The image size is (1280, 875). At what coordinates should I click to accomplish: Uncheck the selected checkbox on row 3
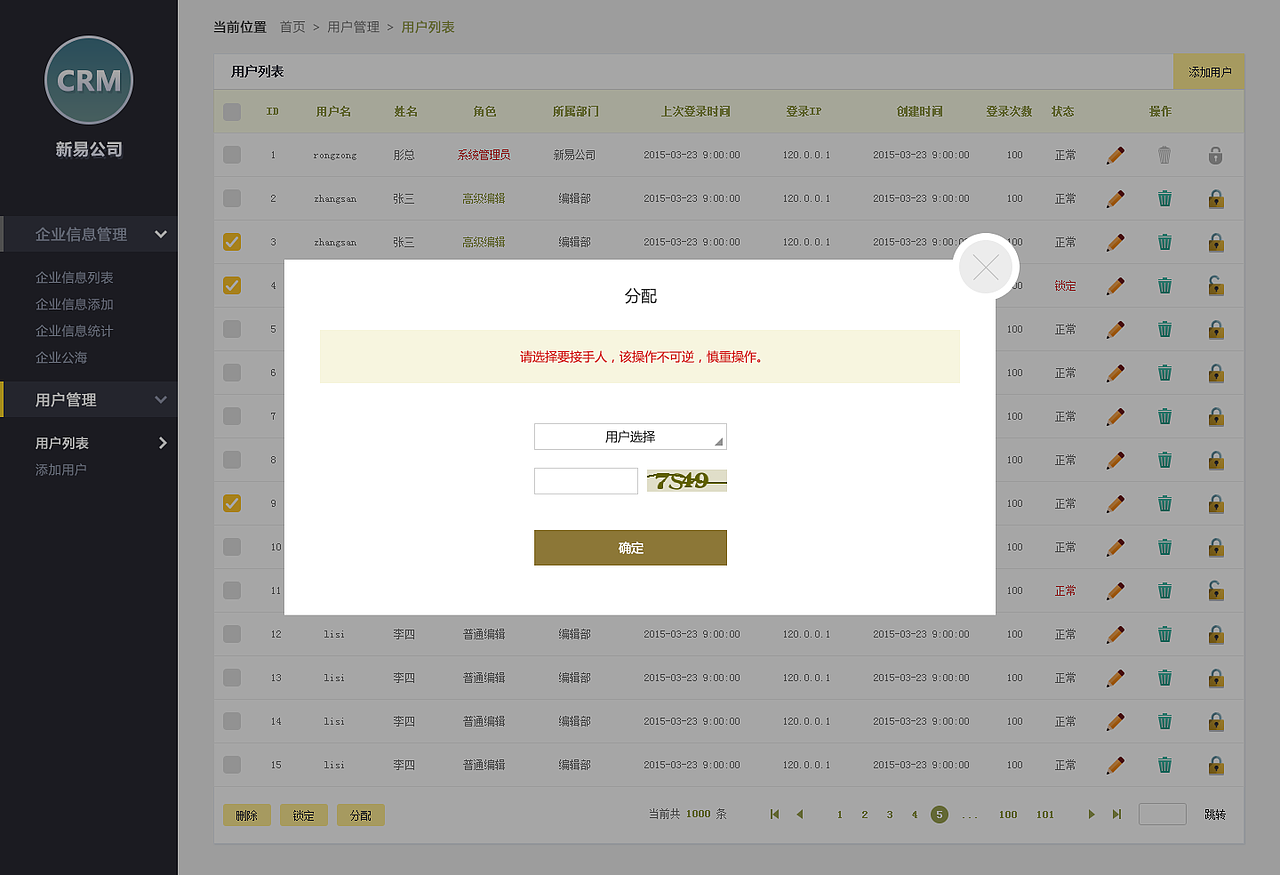[231, 241]
